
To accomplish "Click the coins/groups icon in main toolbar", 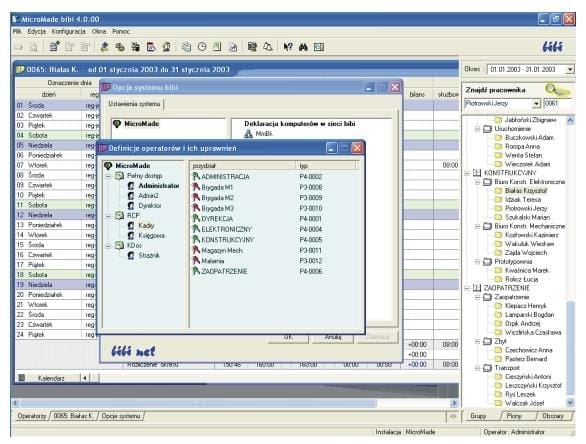I will point(120,47).
